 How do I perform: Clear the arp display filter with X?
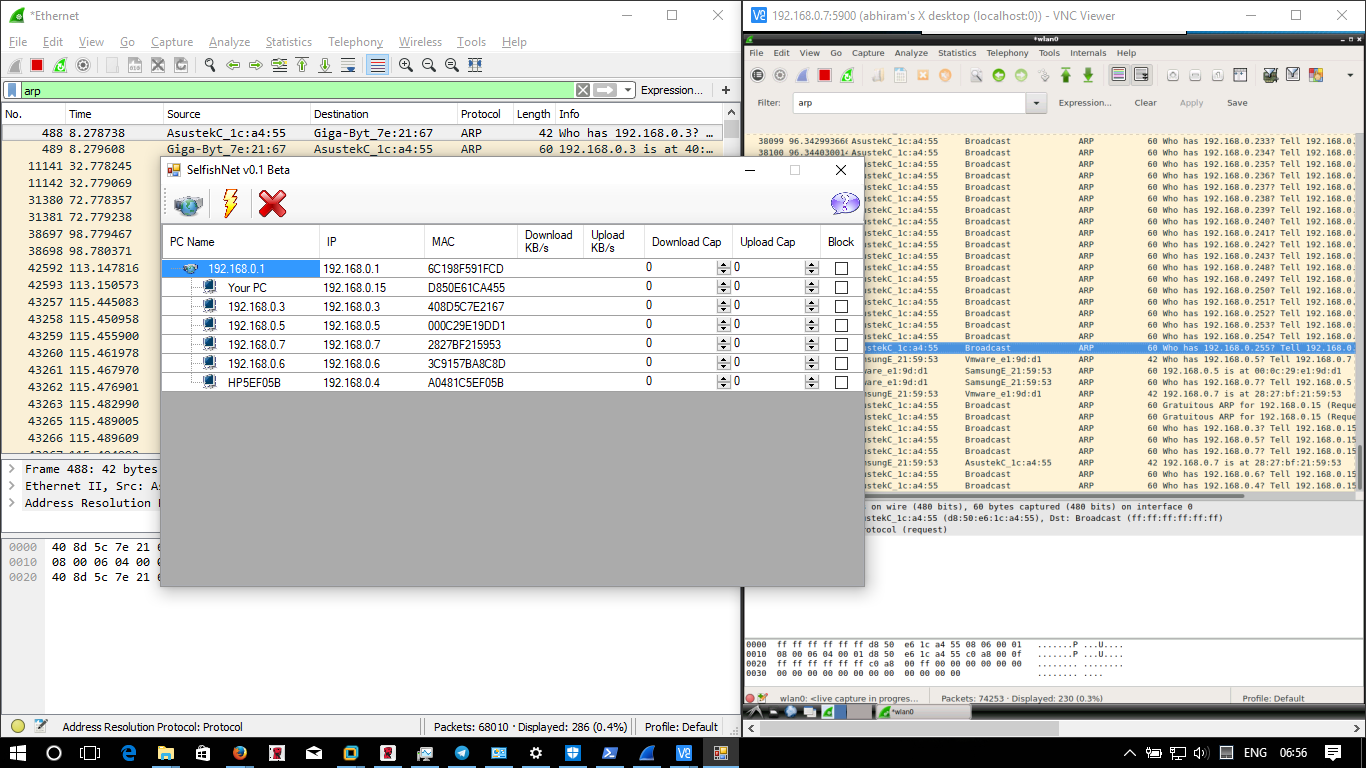coord(583,90)
